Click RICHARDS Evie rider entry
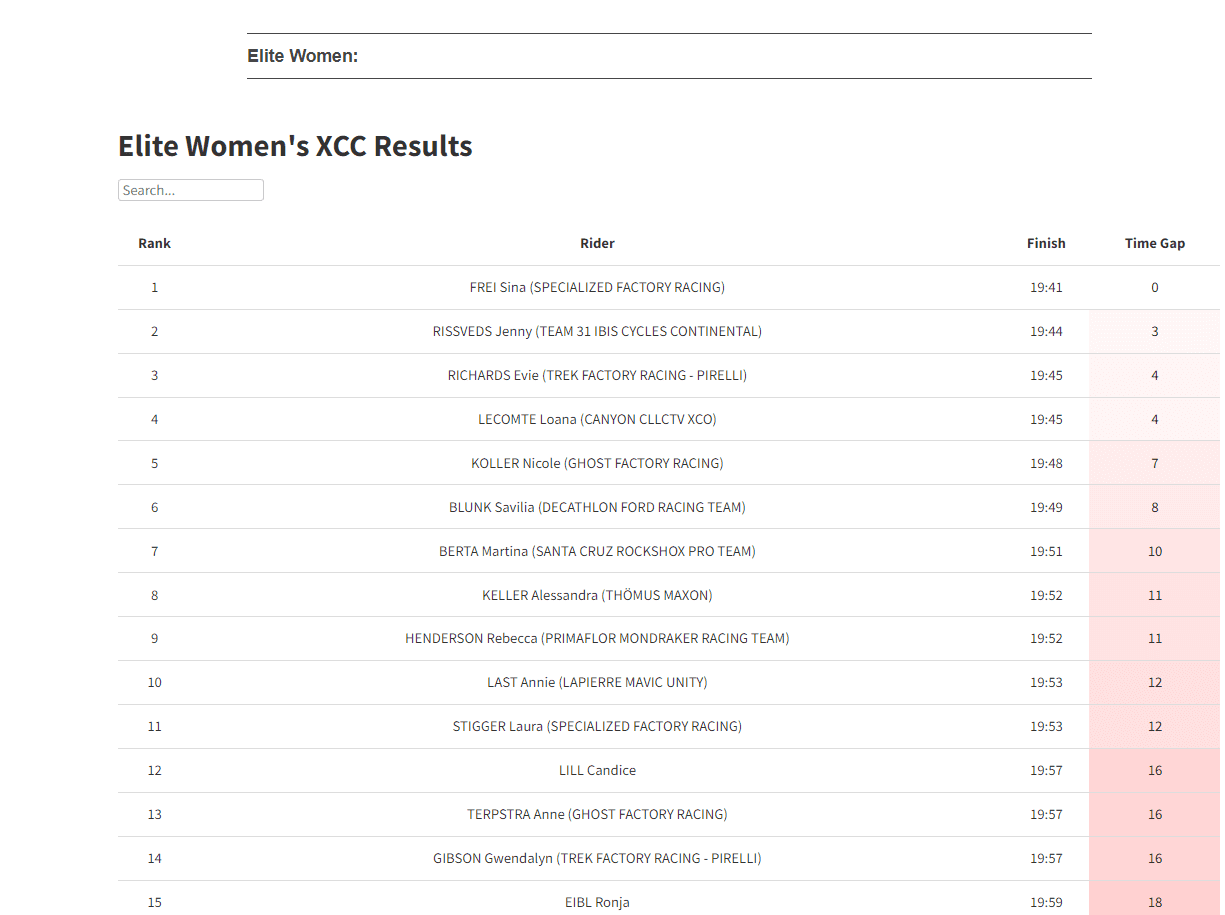Viewport: 1225px width, 915px height. point(597,375)
